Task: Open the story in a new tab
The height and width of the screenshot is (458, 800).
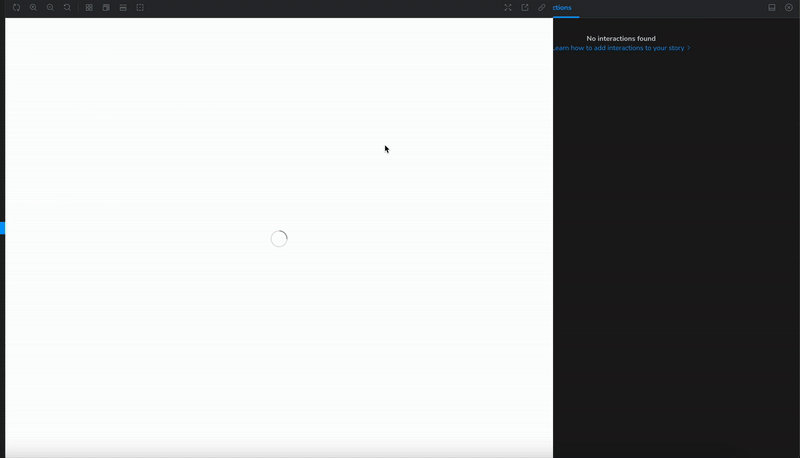Action: coord(524,8)
